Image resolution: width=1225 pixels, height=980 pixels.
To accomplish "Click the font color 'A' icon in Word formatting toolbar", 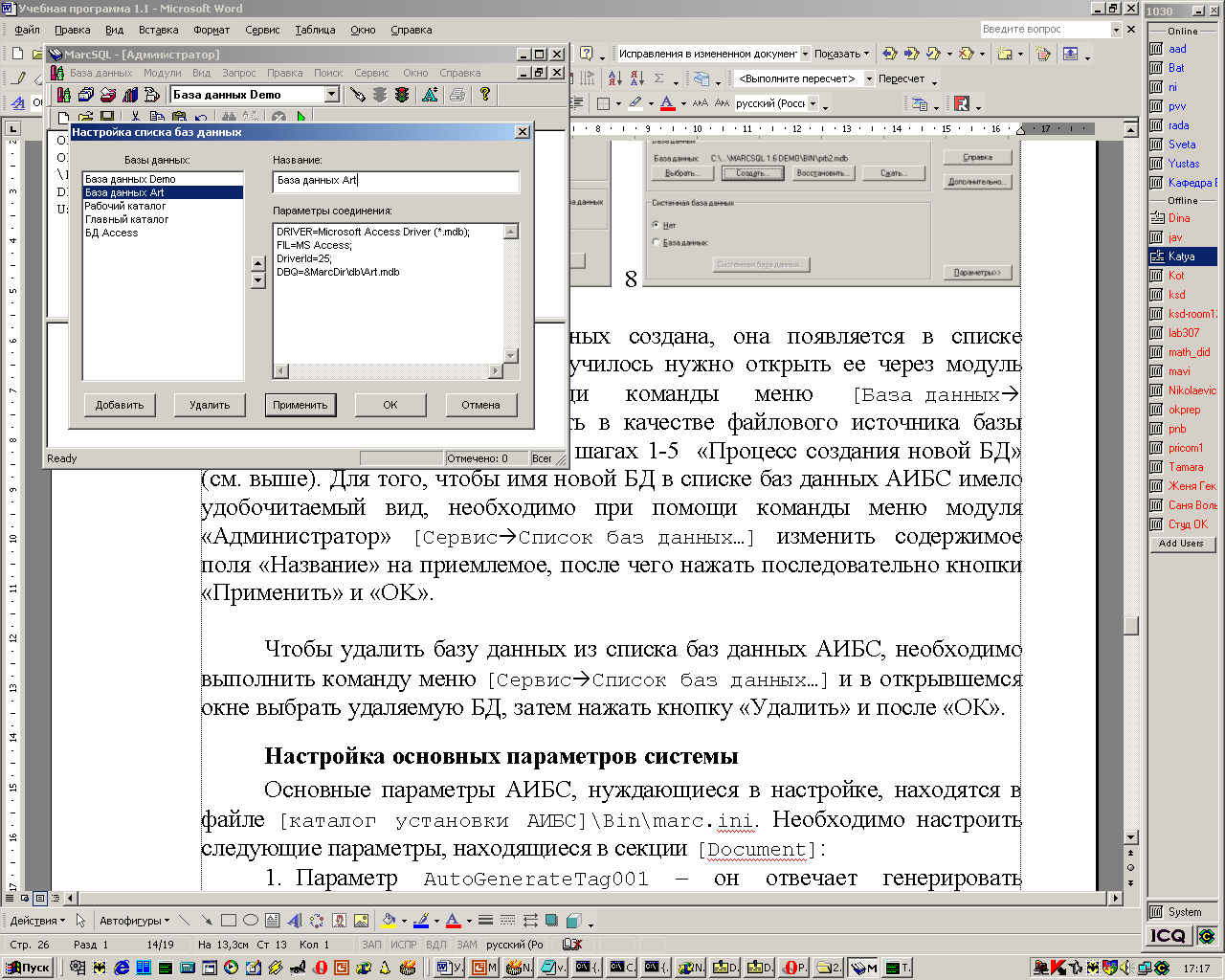I will pos(668,103).
